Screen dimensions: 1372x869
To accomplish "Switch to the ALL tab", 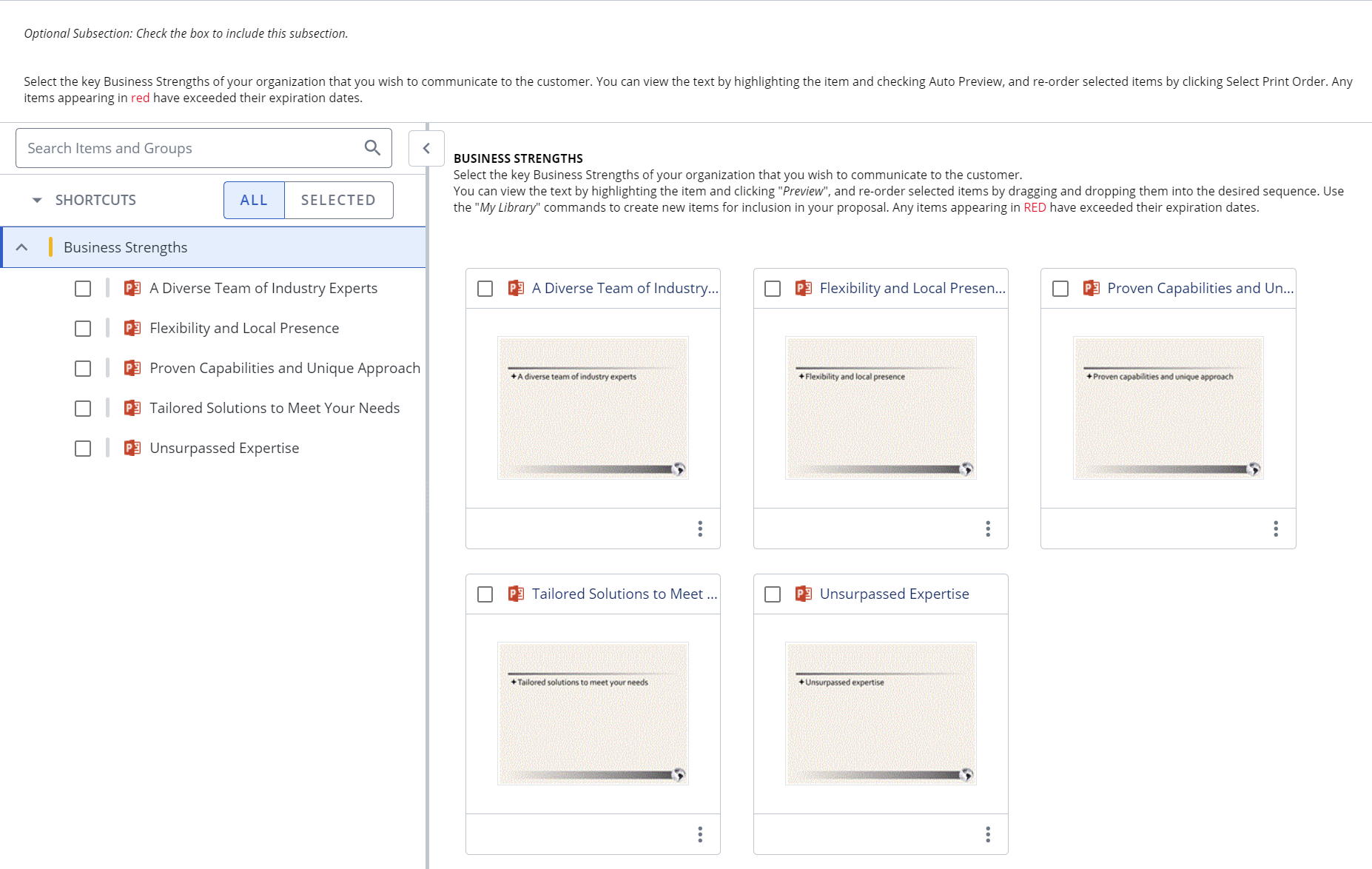I will coord(254,200).
